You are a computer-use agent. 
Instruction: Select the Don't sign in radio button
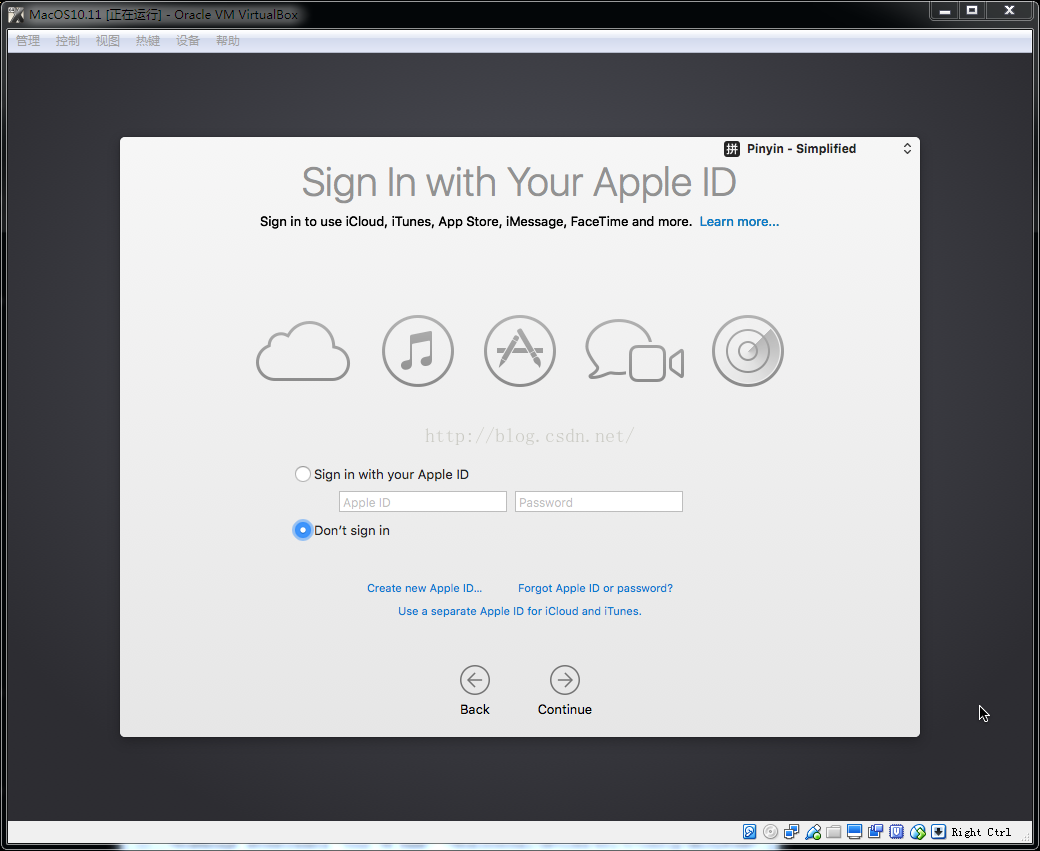[x=302, y=530]
